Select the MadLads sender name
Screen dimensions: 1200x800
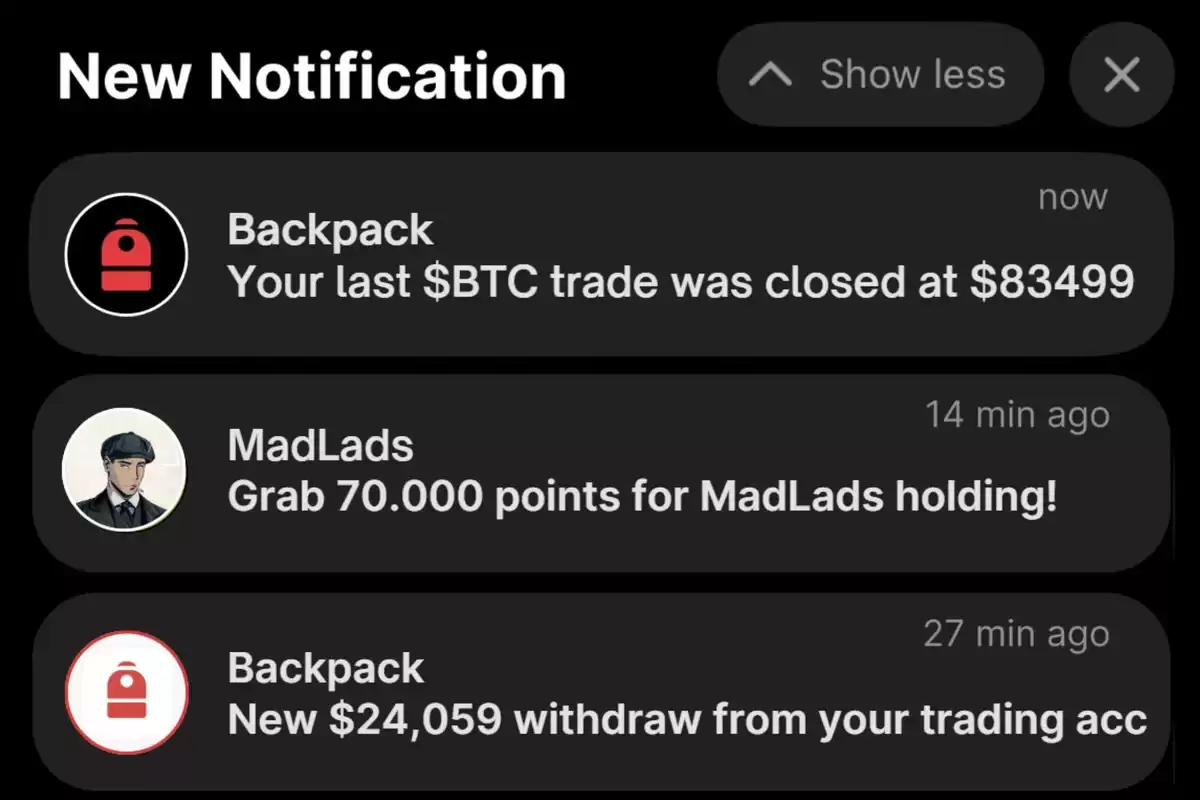click(320, 446)
